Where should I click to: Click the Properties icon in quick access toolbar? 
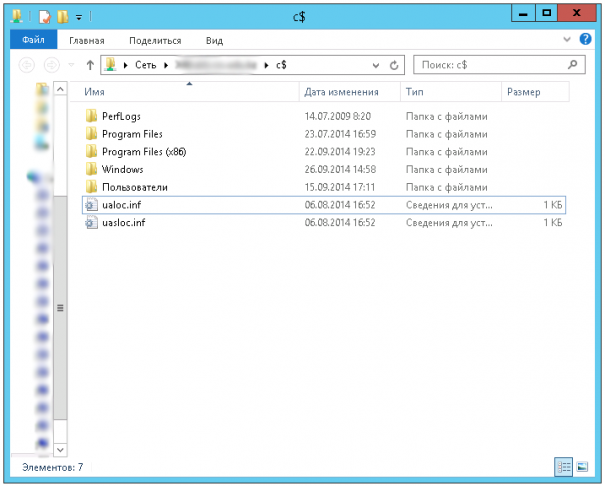tap(45, 17)
